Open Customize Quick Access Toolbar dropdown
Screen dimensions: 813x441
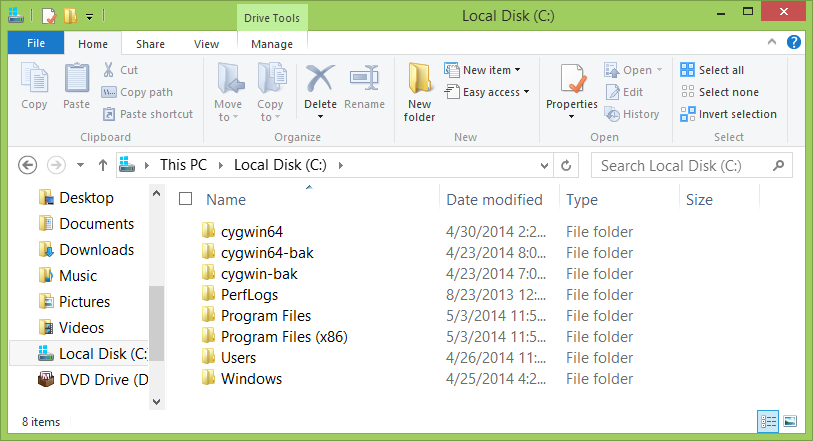pyautogui.click(x=90, y=17)
